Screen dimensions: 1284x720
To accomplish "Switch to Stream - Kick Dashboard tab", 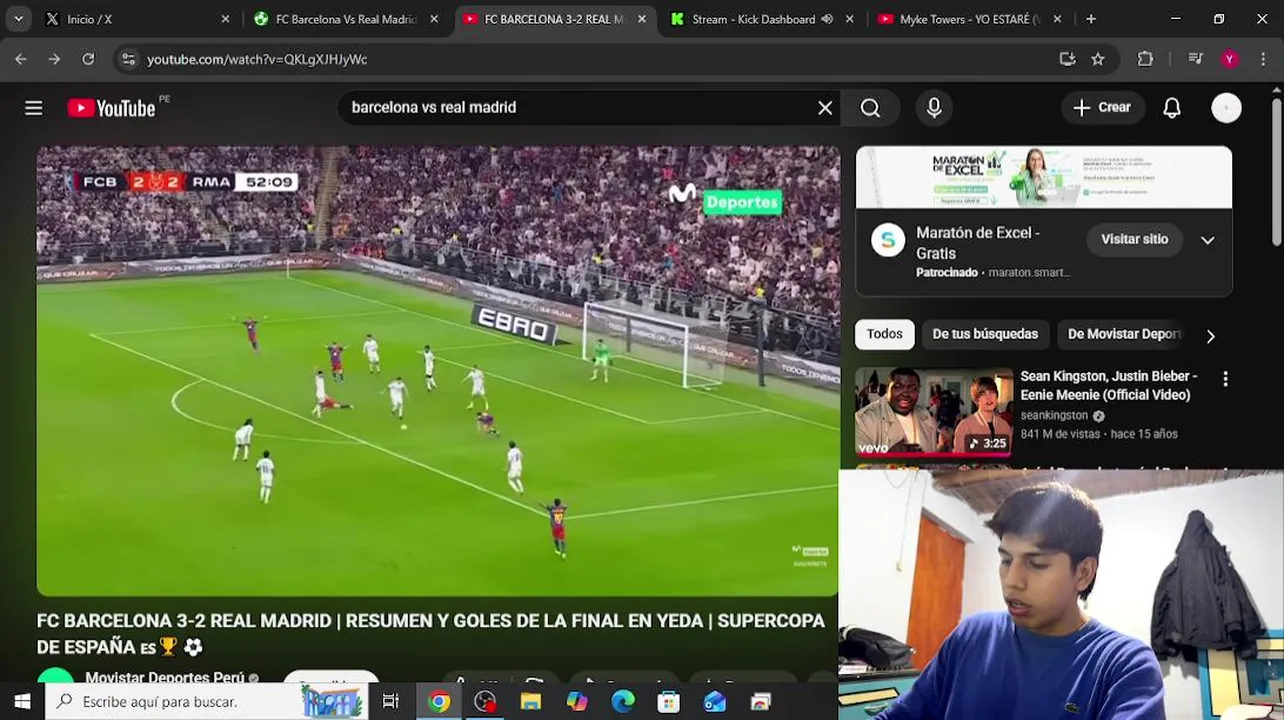I will 763,19.
